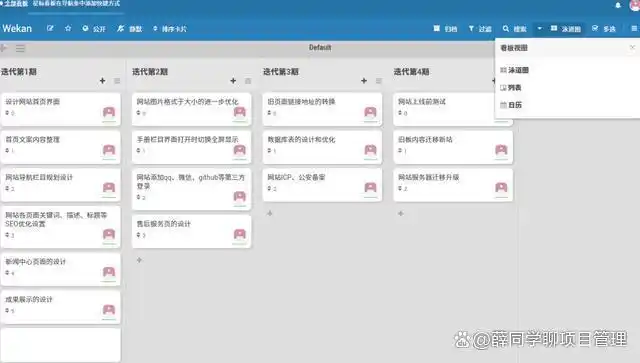The width and height of the screenshot is (640, 363).
Task: Open the 网站导航栏目规划设计 card
Action: pyautogui.click(x=60, y=185)
